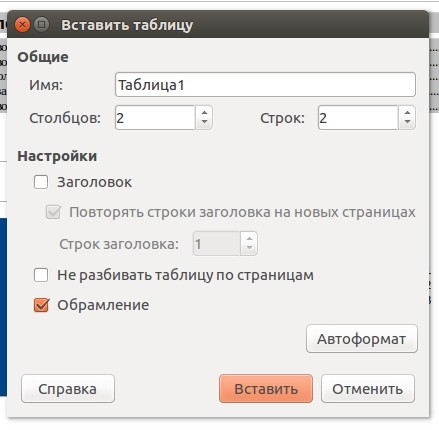
Task: Click inside the Столбцов number field
Action: 155,118
